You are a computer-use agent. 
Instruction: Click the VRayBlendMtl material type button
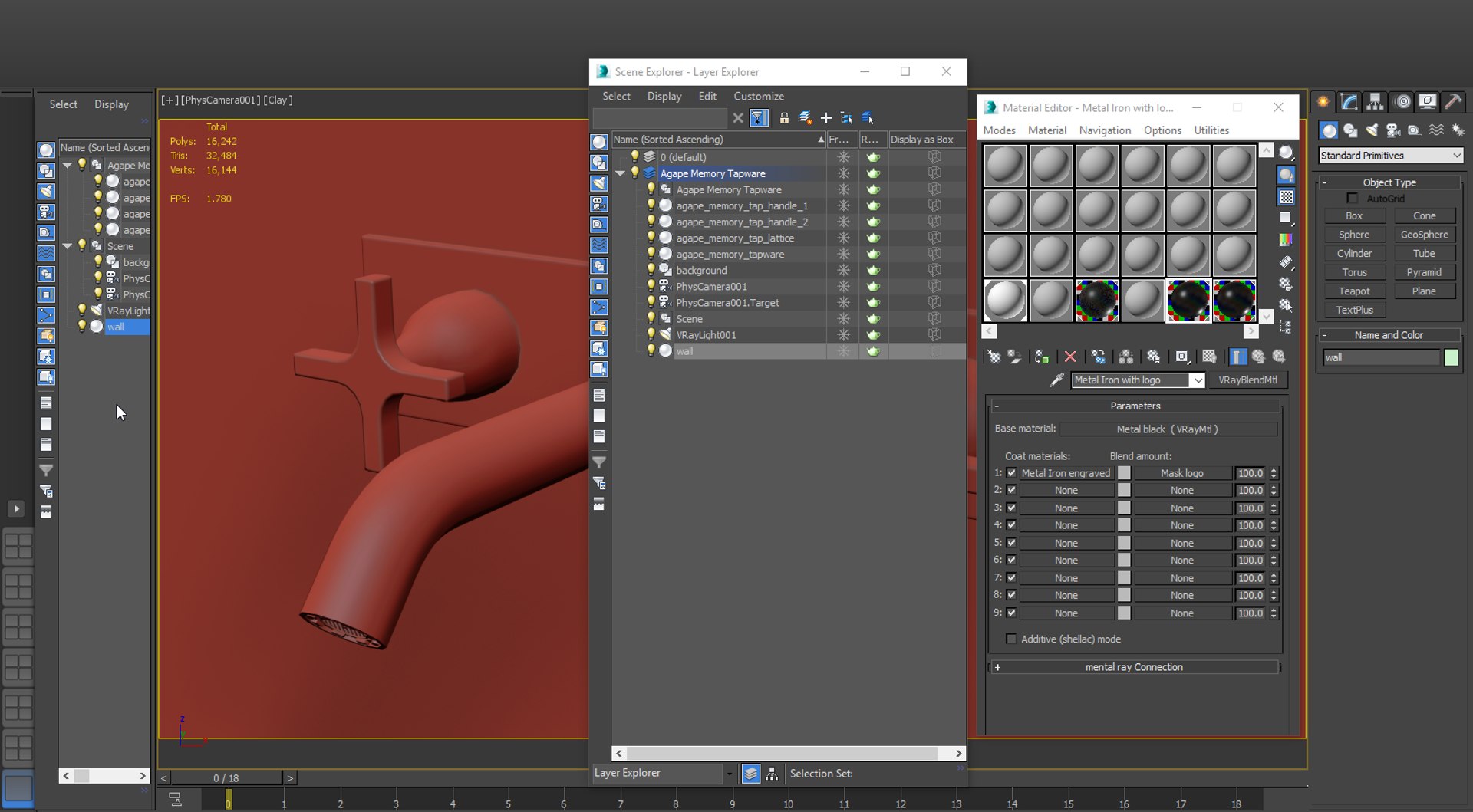pyautogui.click(x=1247, y=380)
